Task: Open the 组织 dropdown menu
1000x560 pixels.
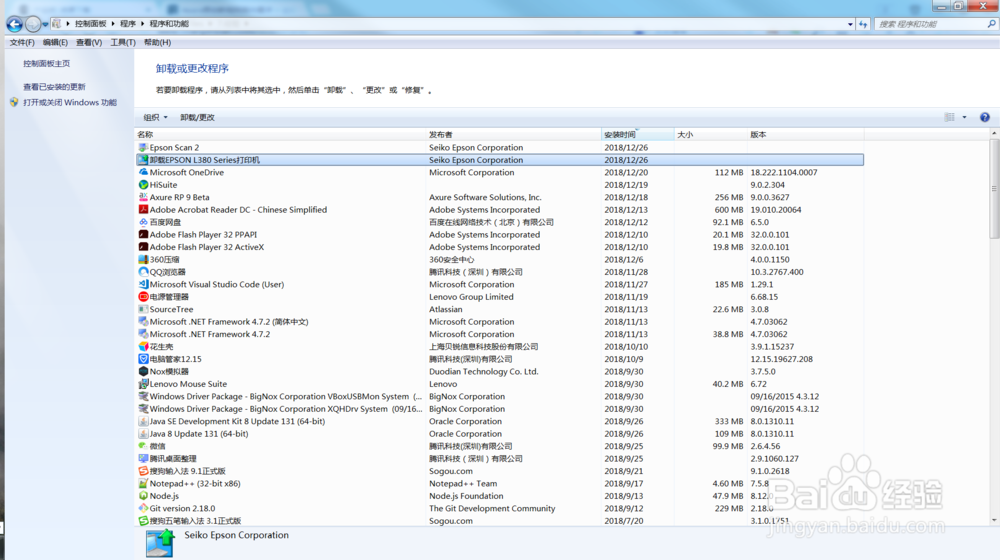Action: coord(156,117)
